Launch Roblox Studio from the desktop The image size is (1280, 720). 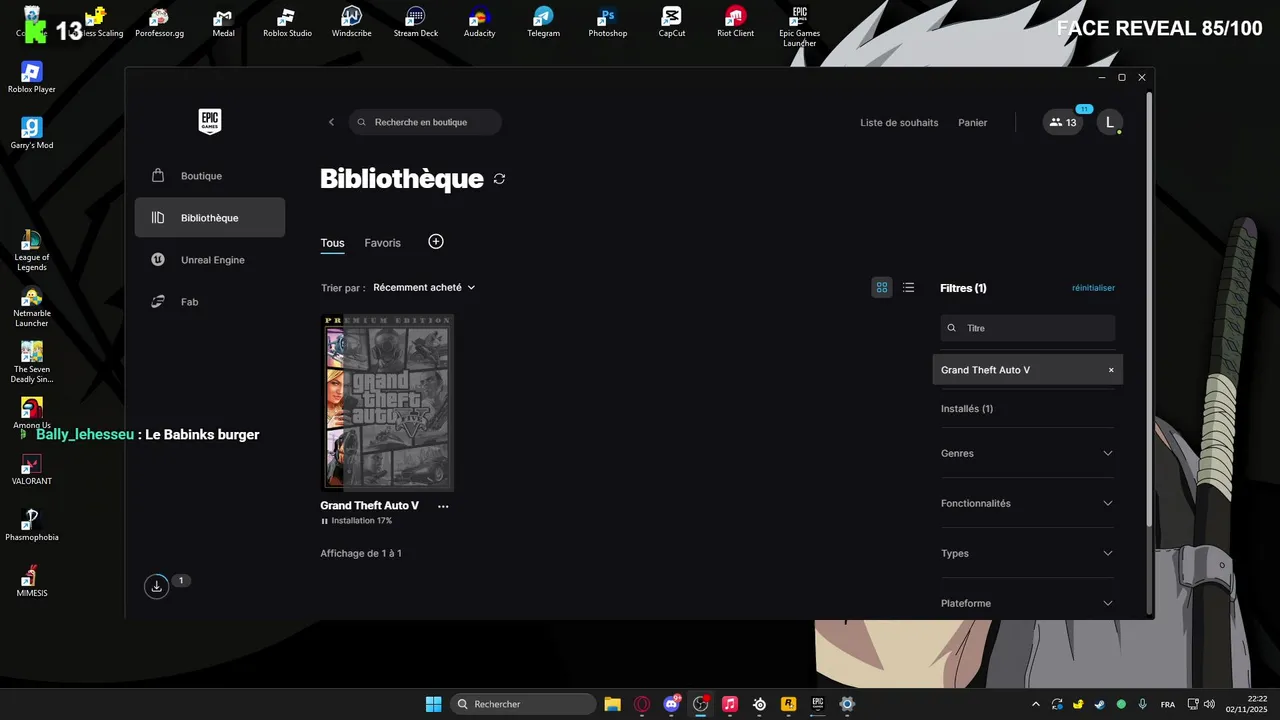(287, 22)
